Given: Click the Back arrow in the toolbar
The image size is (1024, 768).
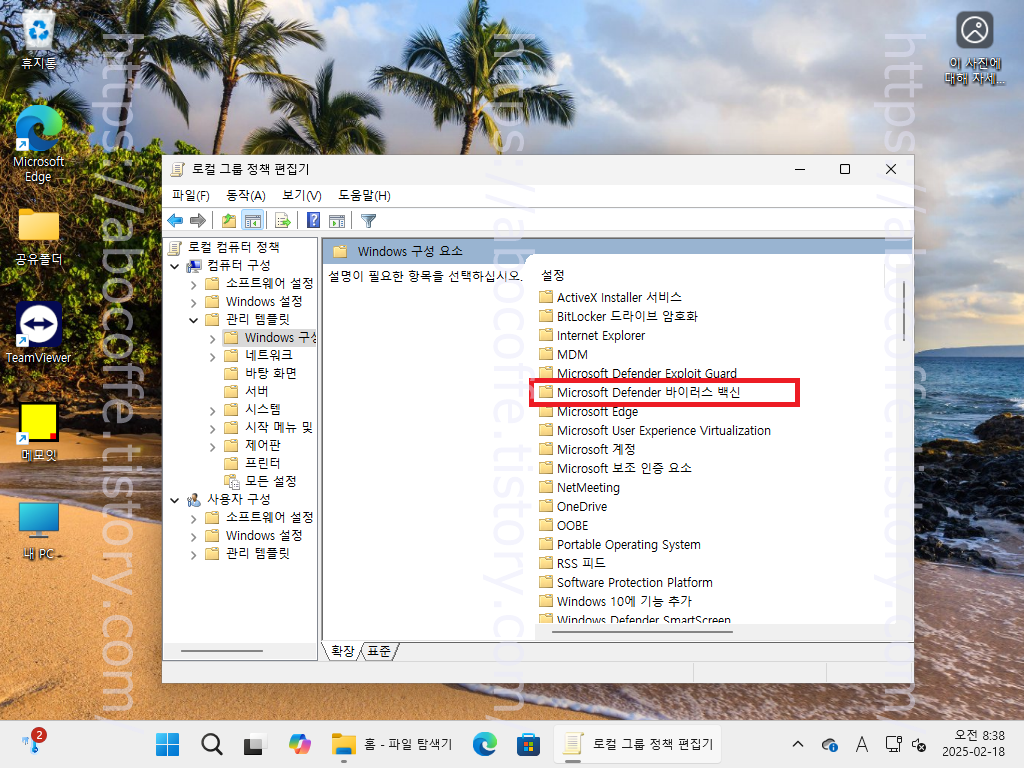Looking at the screenshot, I should click(175, 221).
